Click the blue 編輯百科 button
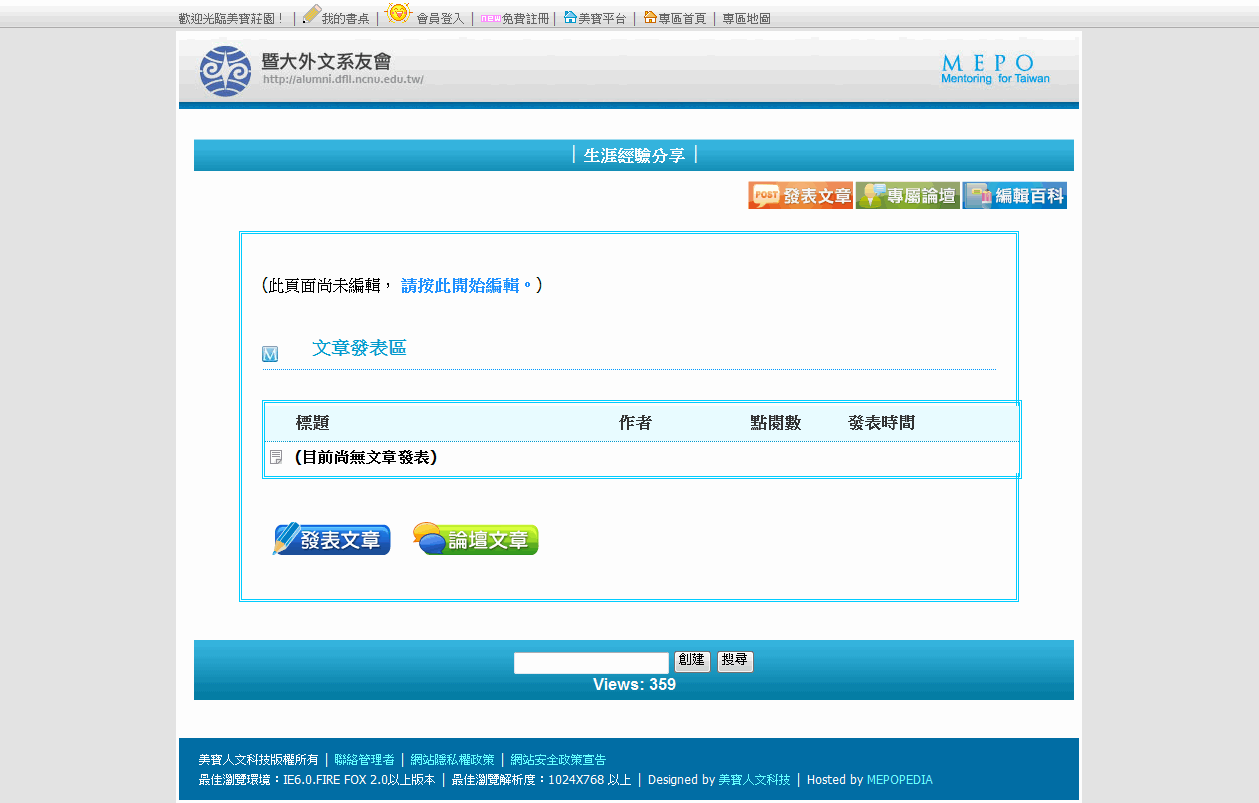The image size is (1259, 803). point(1014,196)
